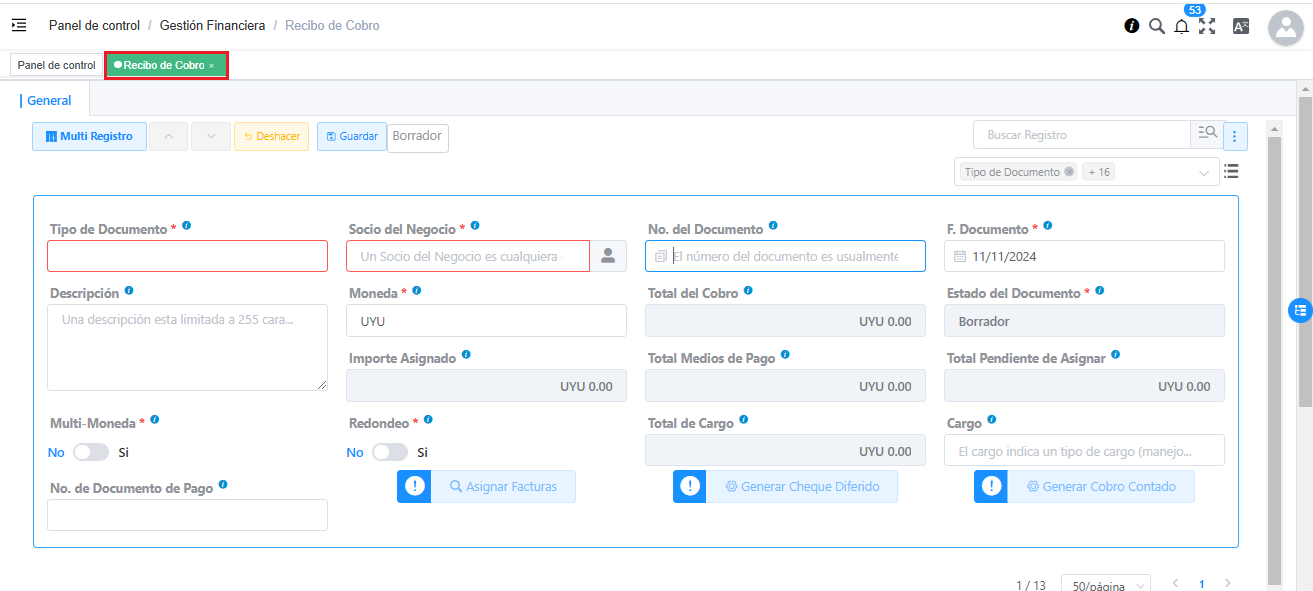
Task: Toggle the Redondeo switch
Action: 389,452
